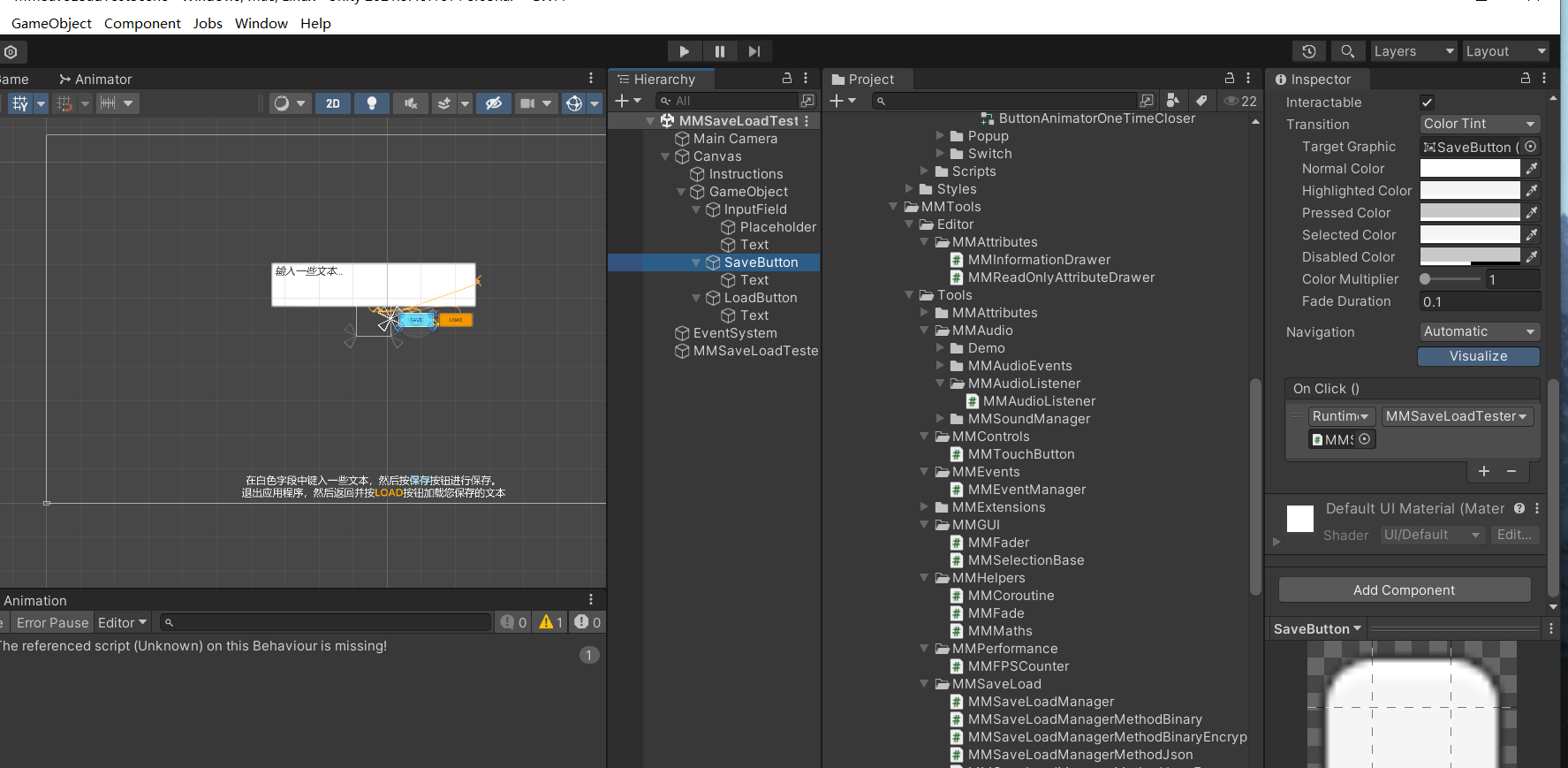
Task: Open the Undo History icon
Action: click(1309, 51)
